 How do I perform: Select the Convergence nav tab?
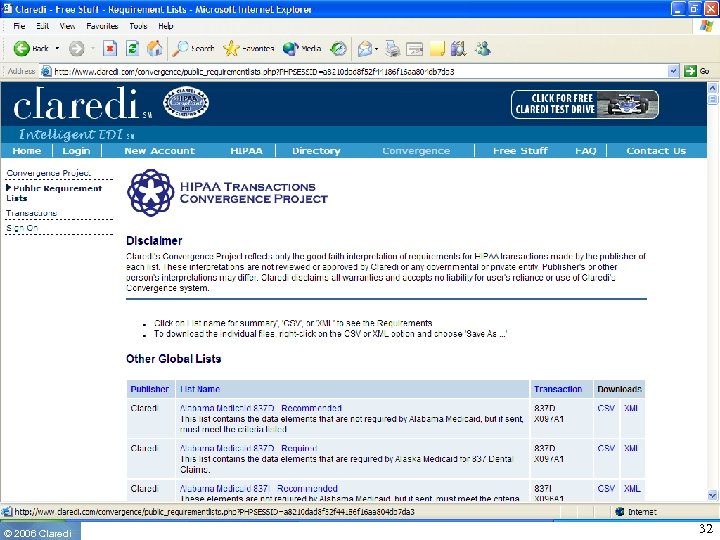[x=416, y=151]
